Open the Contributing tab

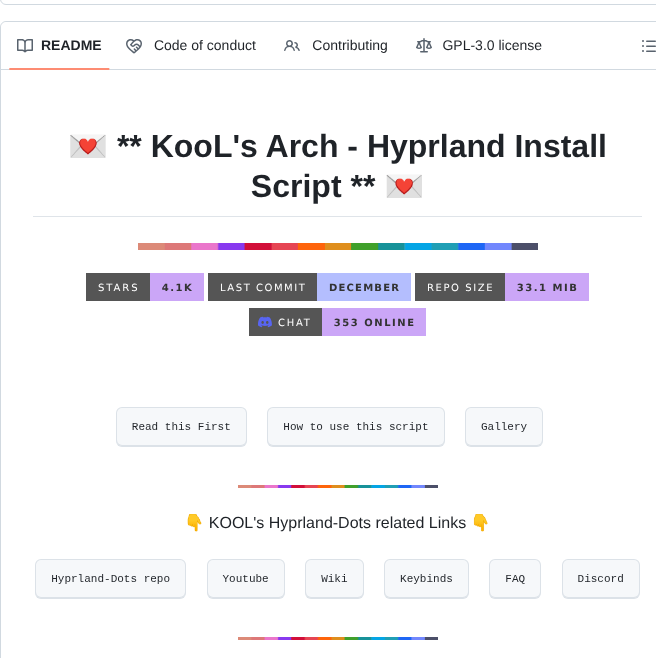click(336, 45)
